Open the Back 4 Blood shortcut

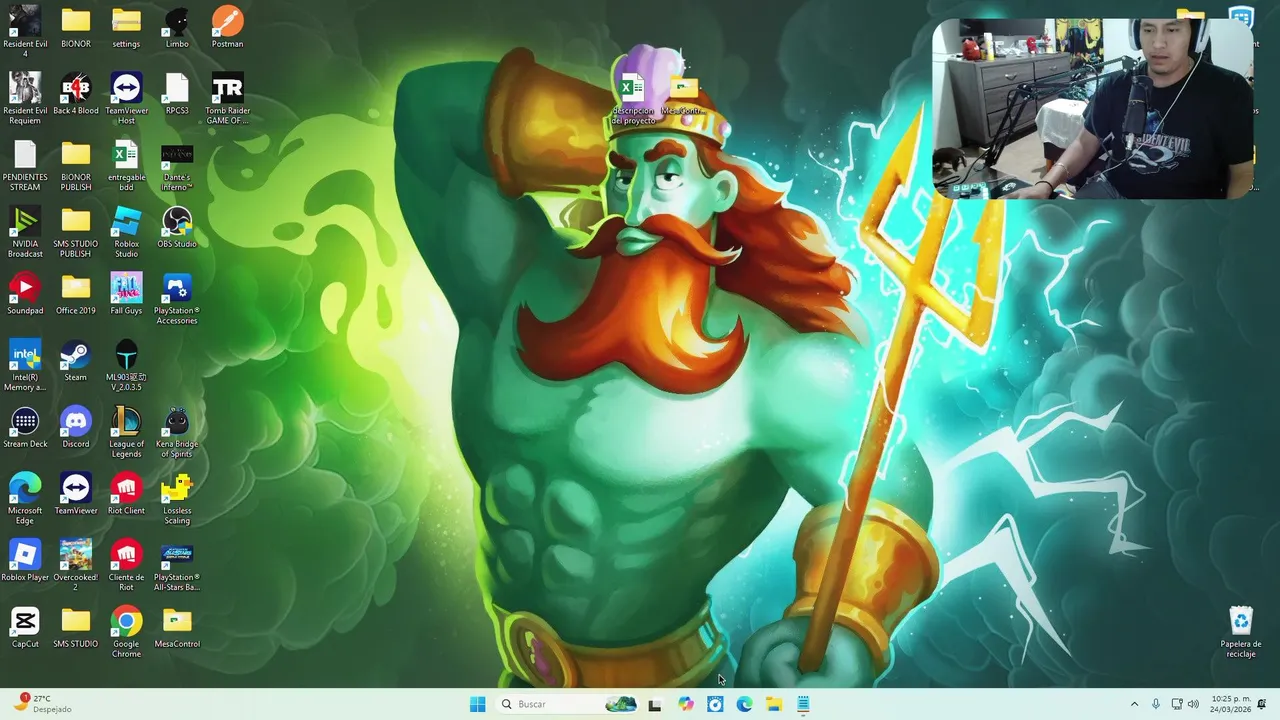(76, 94)
